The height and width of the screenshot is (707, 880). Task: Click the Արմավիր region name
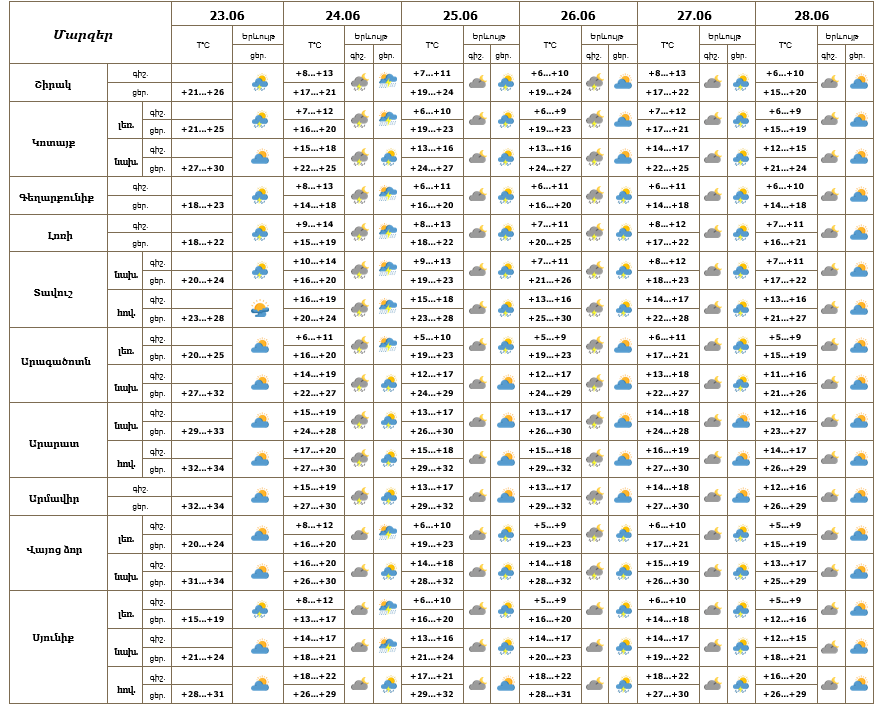point(54,498)
